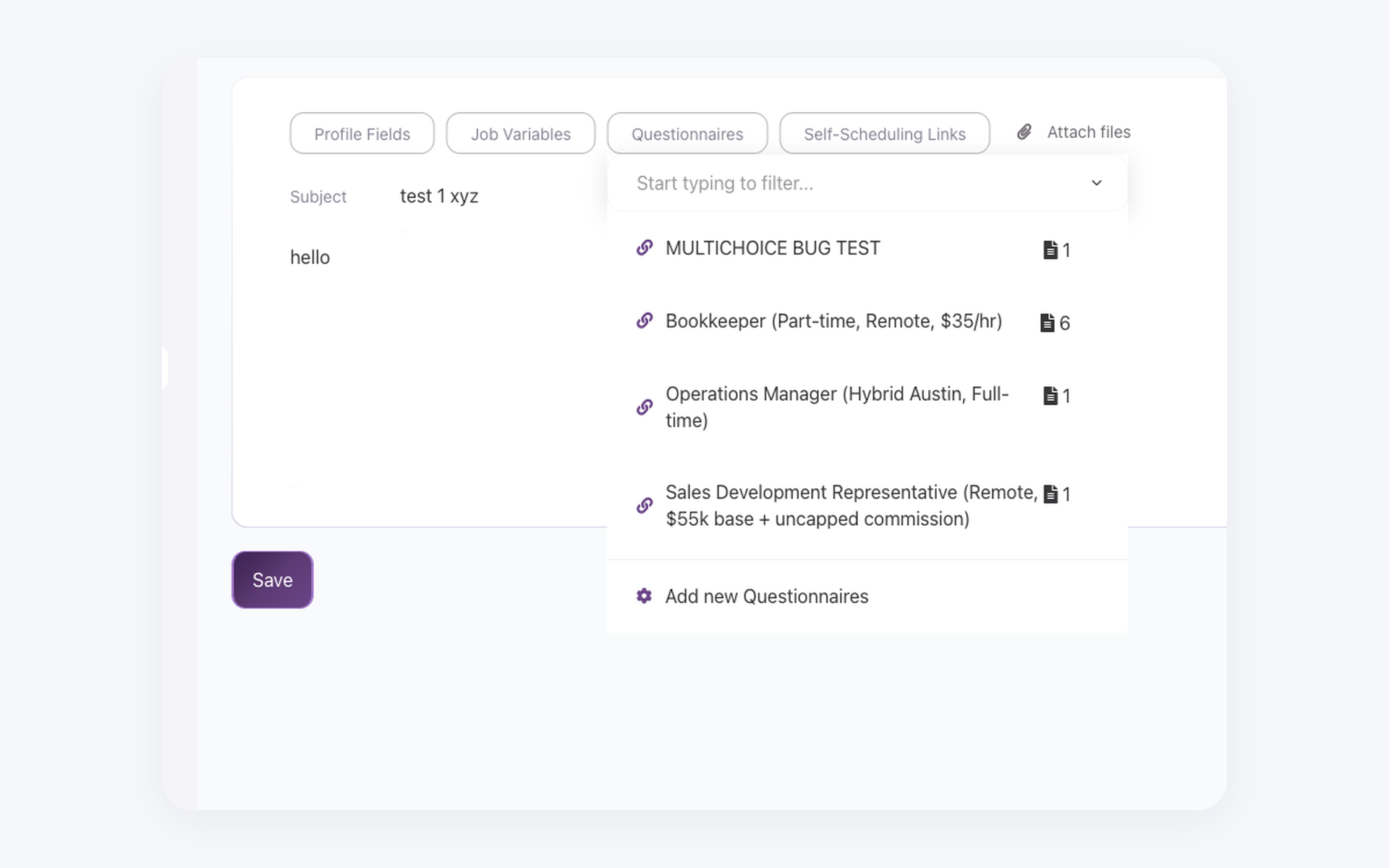Toggle the Questionnaires dropdown
Image resolution: width=1389 pixels, height=868 pixels.
pos(687,133)
